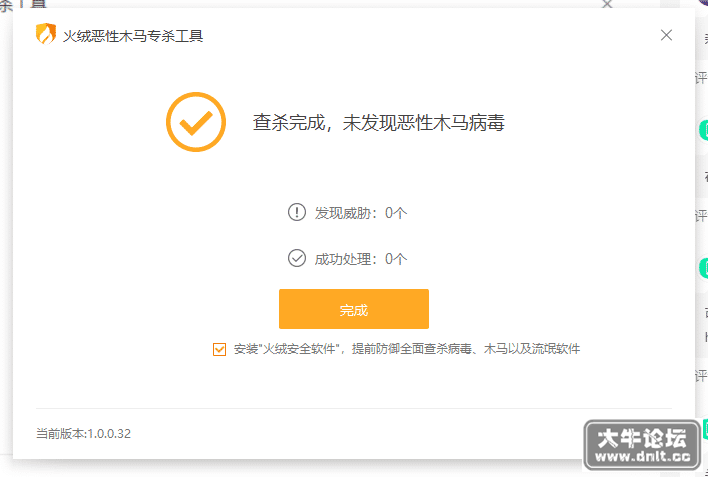Click the dialog title 火绒恶性木马专杀工具

(x=133, y=36)
